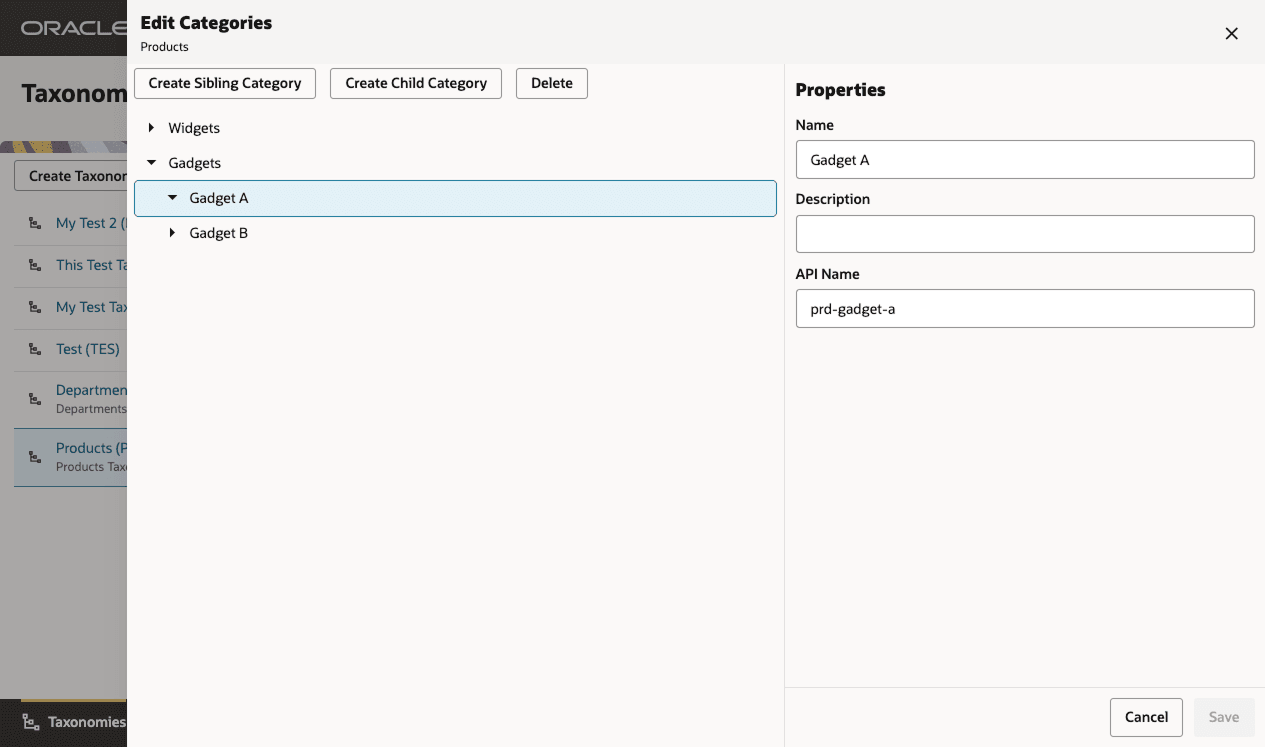1265x747 pixels.
Task: Delete the selected category
Action: coord(552,83)
